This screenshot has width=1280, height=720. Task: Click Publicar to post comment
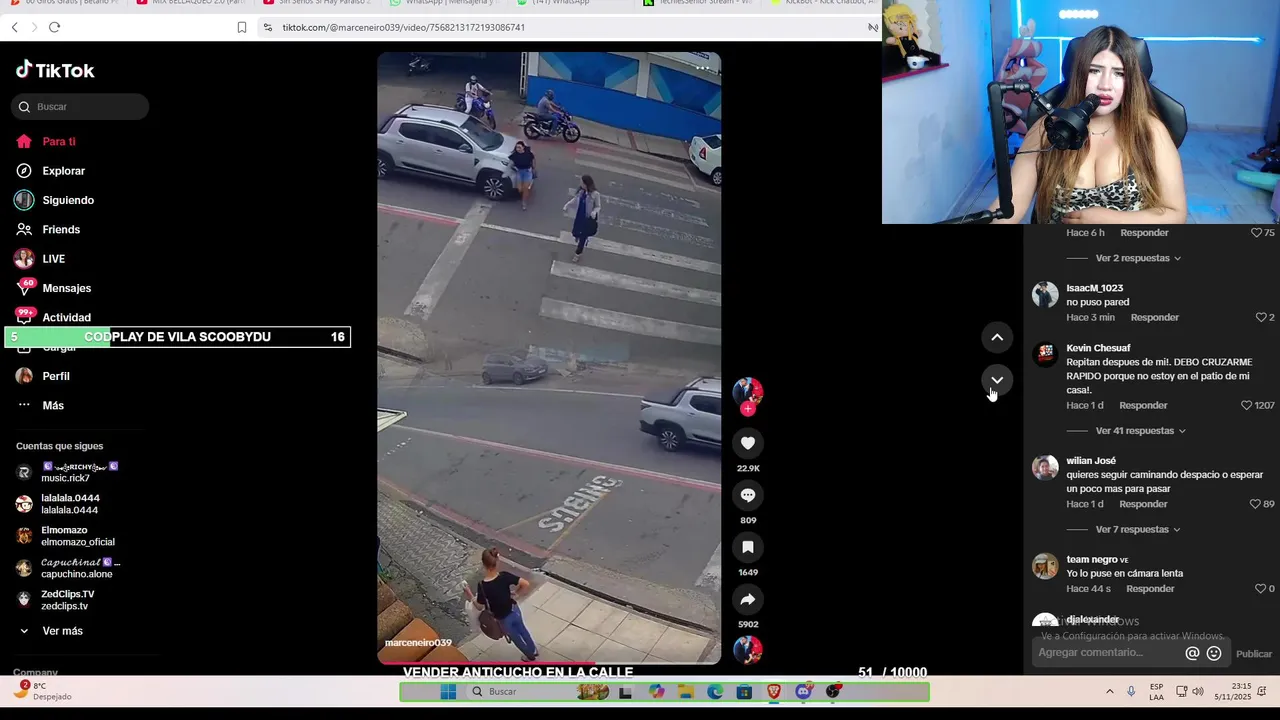coord(1254,654)
